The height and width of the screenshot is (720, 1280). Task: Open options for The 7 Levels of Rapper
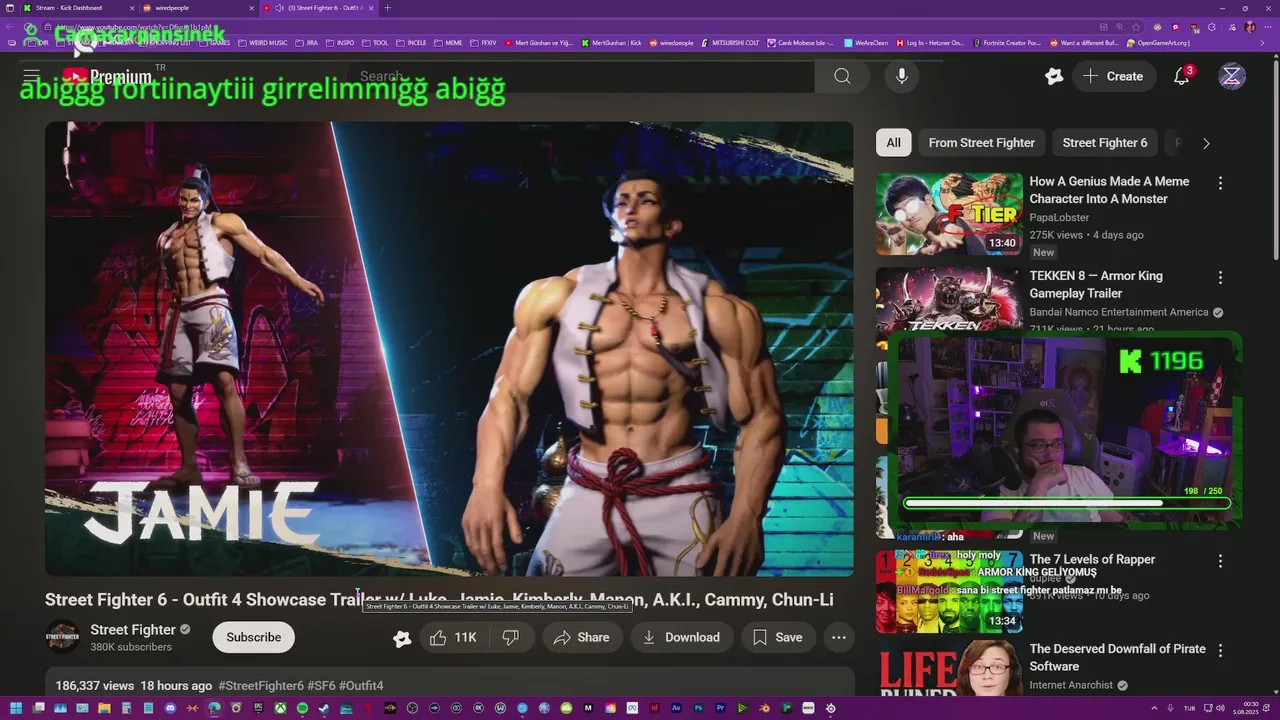1220,561
